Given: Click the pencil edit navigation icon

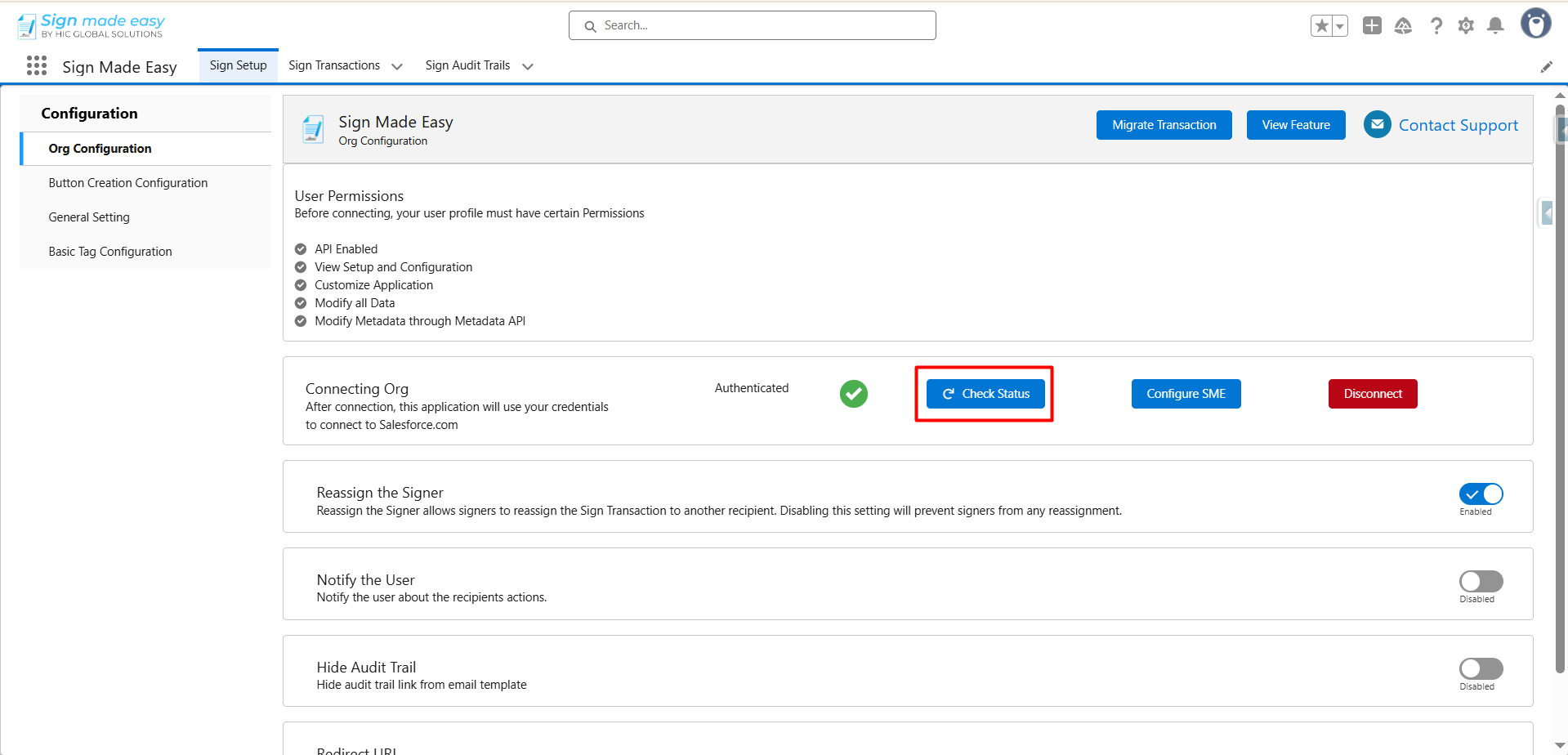Looking at the screenshot, I should coord(1546,67).
